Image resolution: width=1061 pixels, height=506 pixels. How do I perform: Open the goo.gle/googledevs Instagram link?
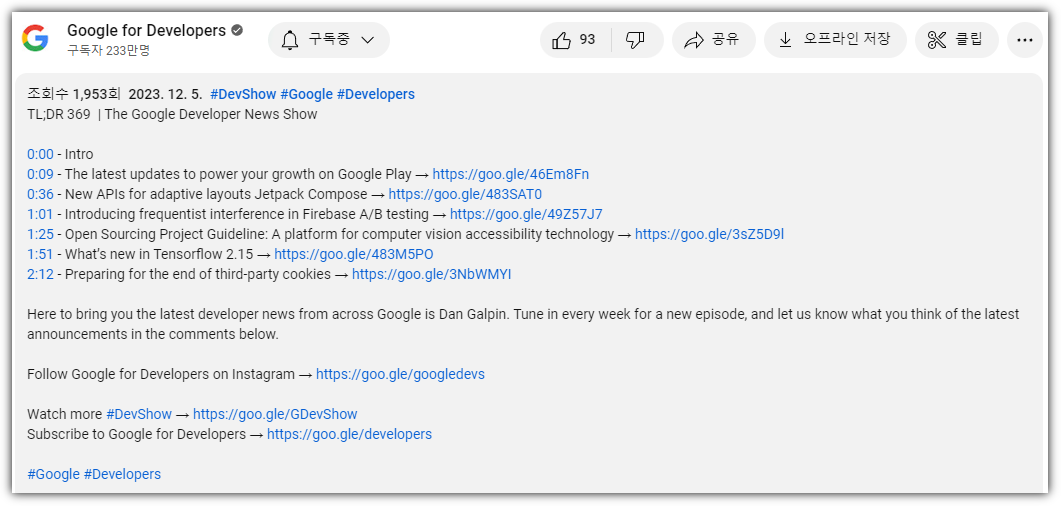pyautogui.click(x=400, y=374)
